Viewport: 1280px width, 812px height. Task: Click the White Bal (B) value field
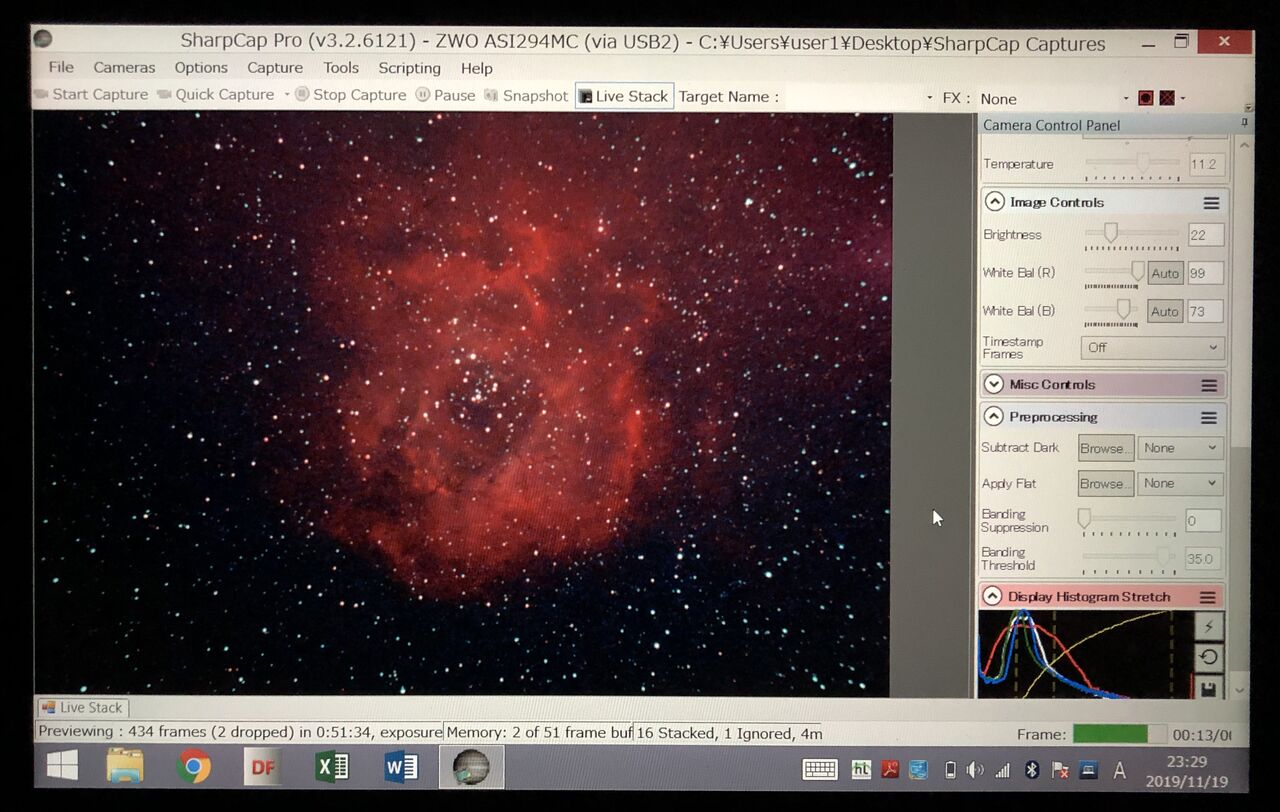coord(1205,311)
